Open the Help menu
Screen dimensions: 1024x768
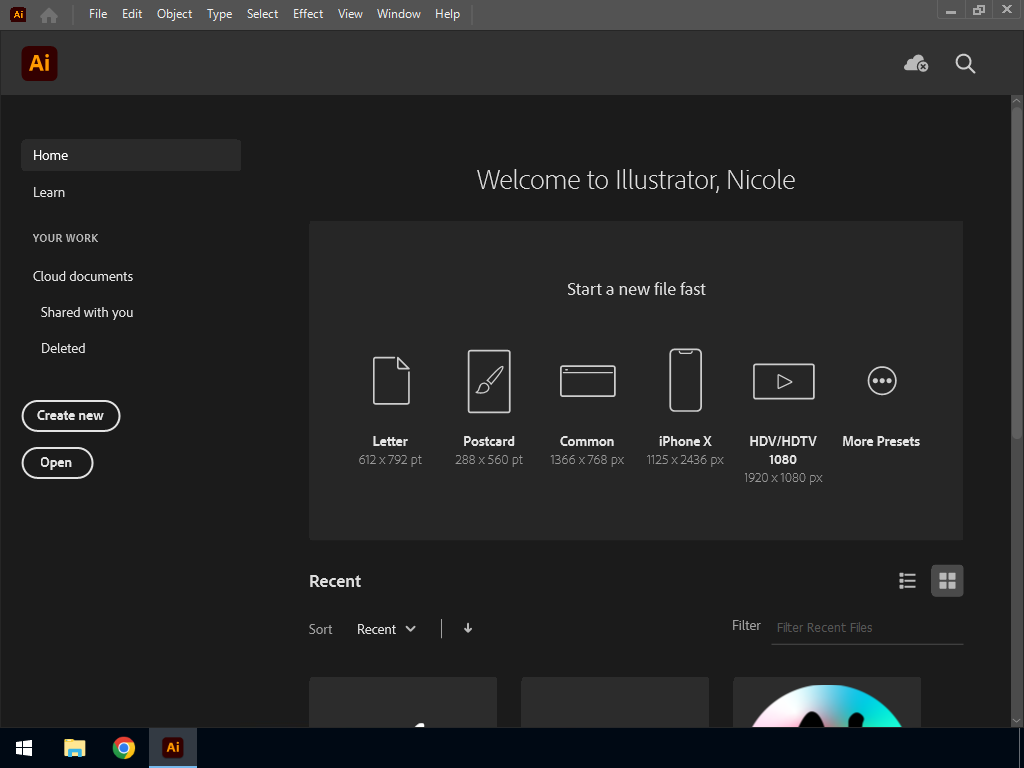tap(447, 14)
